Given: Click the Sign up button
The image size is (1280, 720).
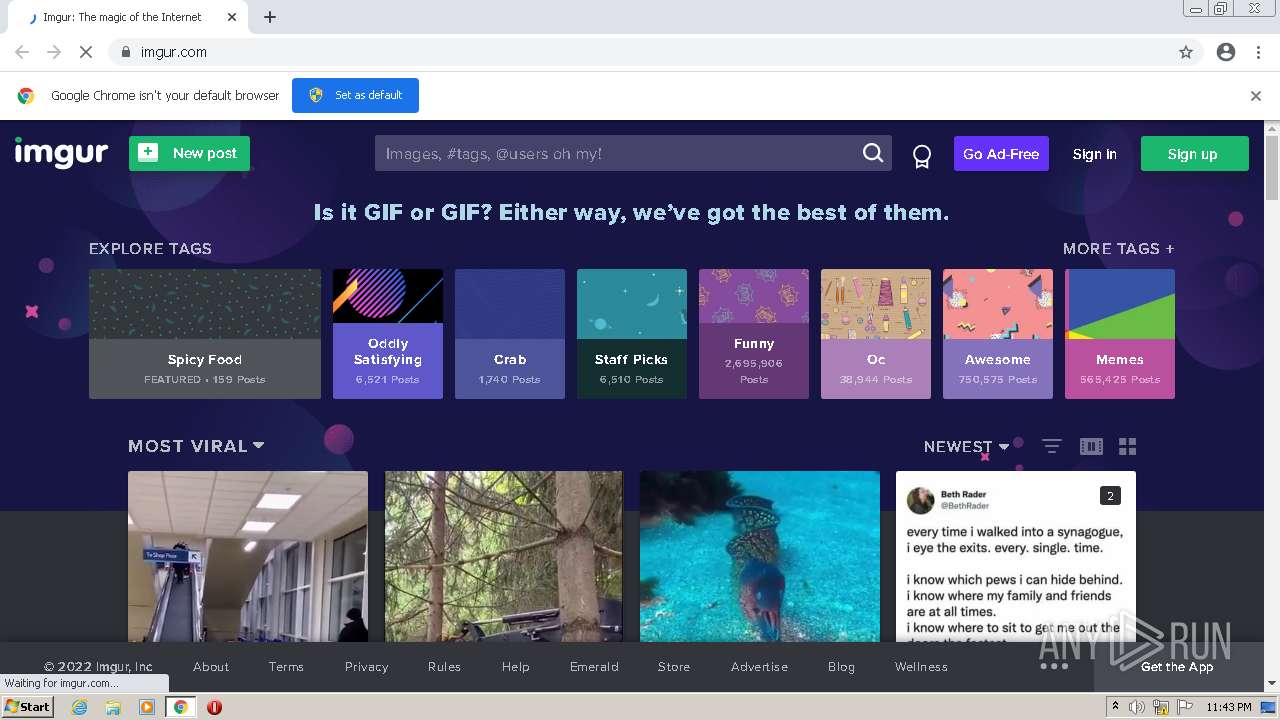Looking at the screenshot, I should tap(1194, 154).
